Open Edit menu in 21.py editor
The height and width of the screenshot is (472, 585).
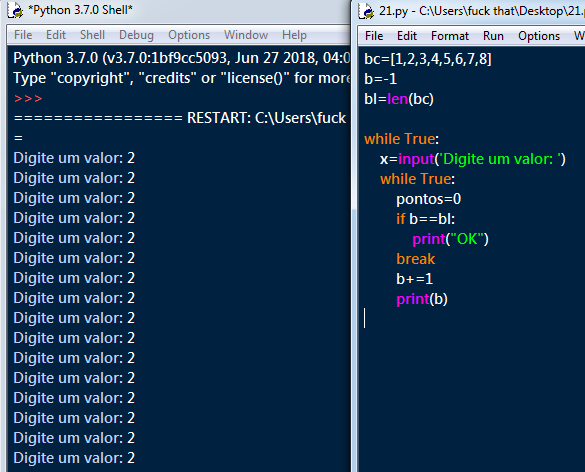click(x=407, y=36)
